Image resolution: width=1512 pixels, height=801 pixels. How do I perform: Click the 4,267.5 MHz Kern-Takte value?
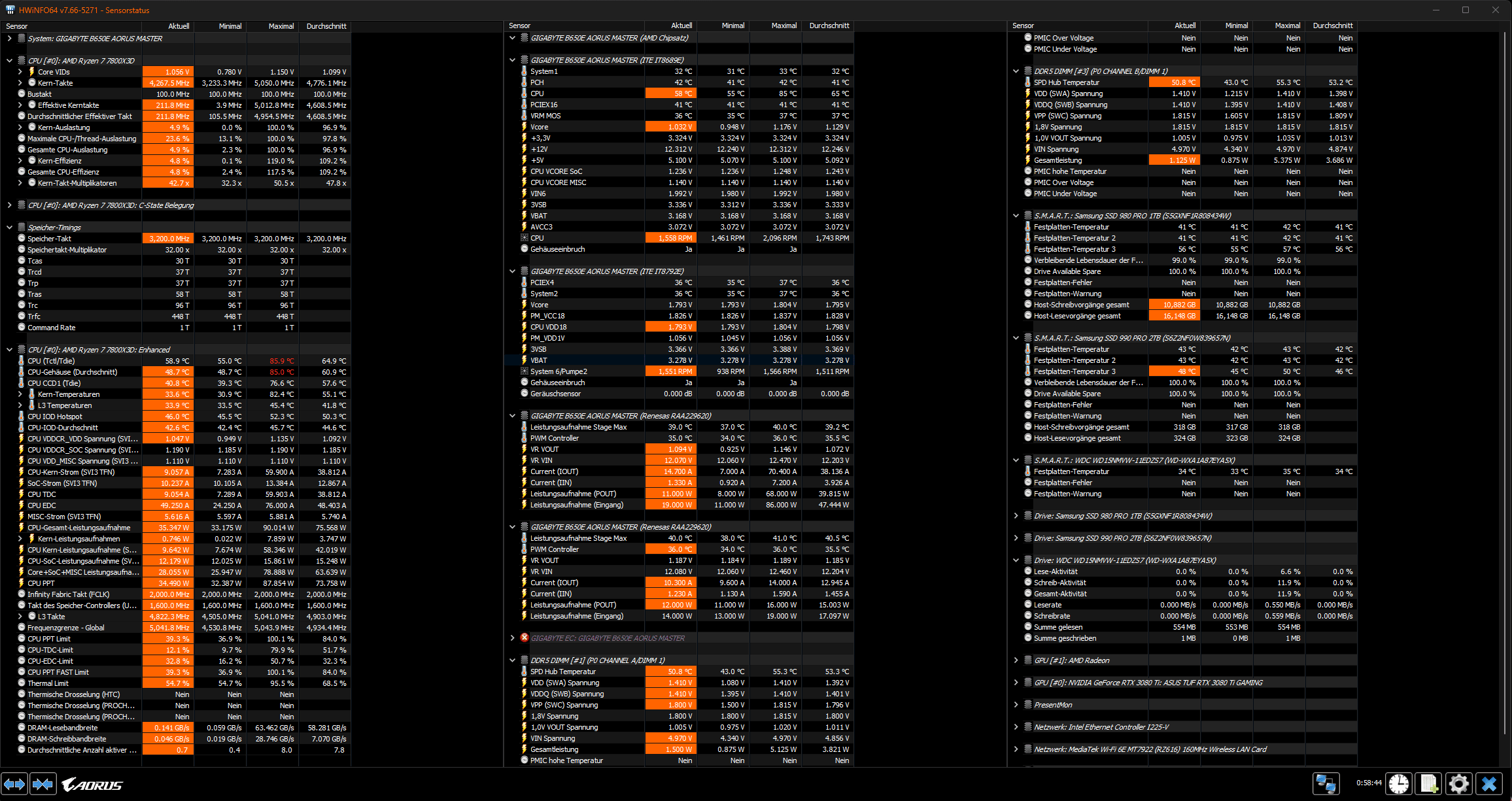(168, 83)
